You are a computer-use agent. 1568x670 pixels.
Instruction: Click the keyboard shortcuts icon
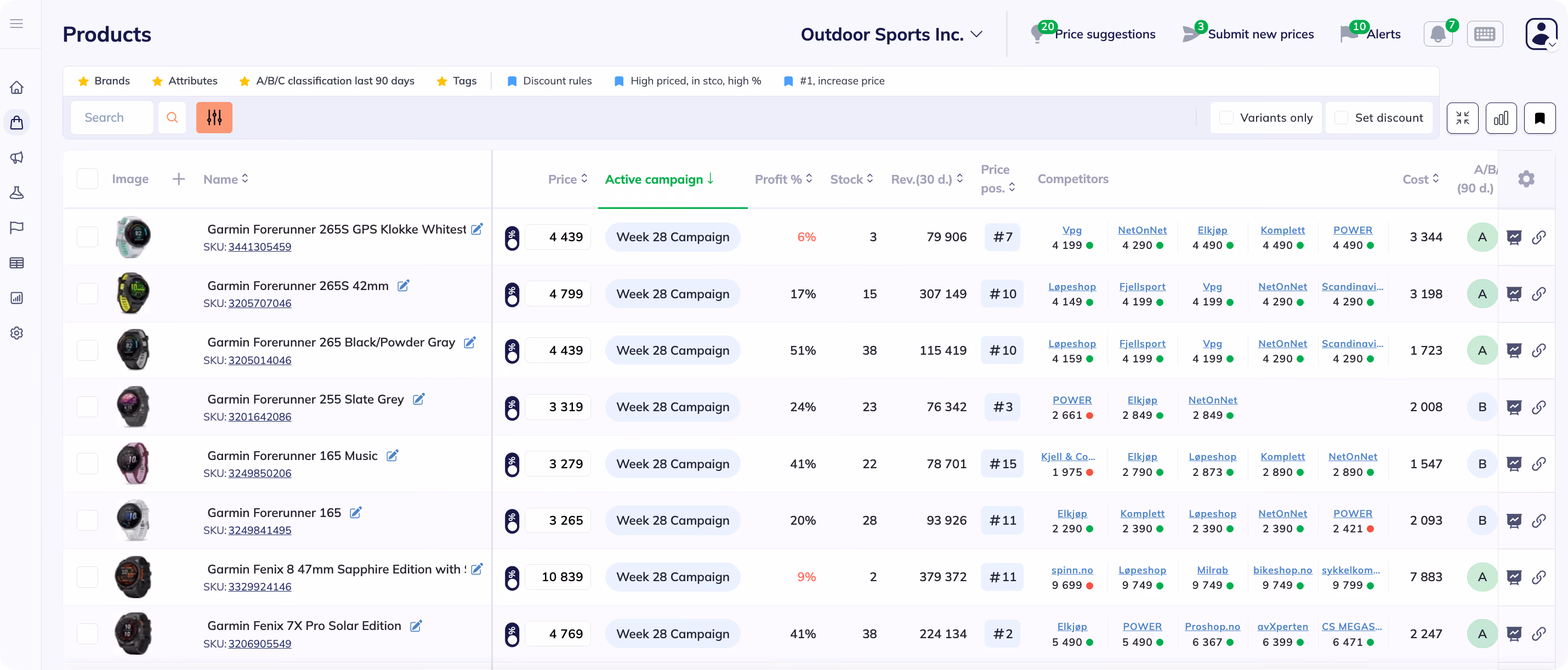point(1485,34)
